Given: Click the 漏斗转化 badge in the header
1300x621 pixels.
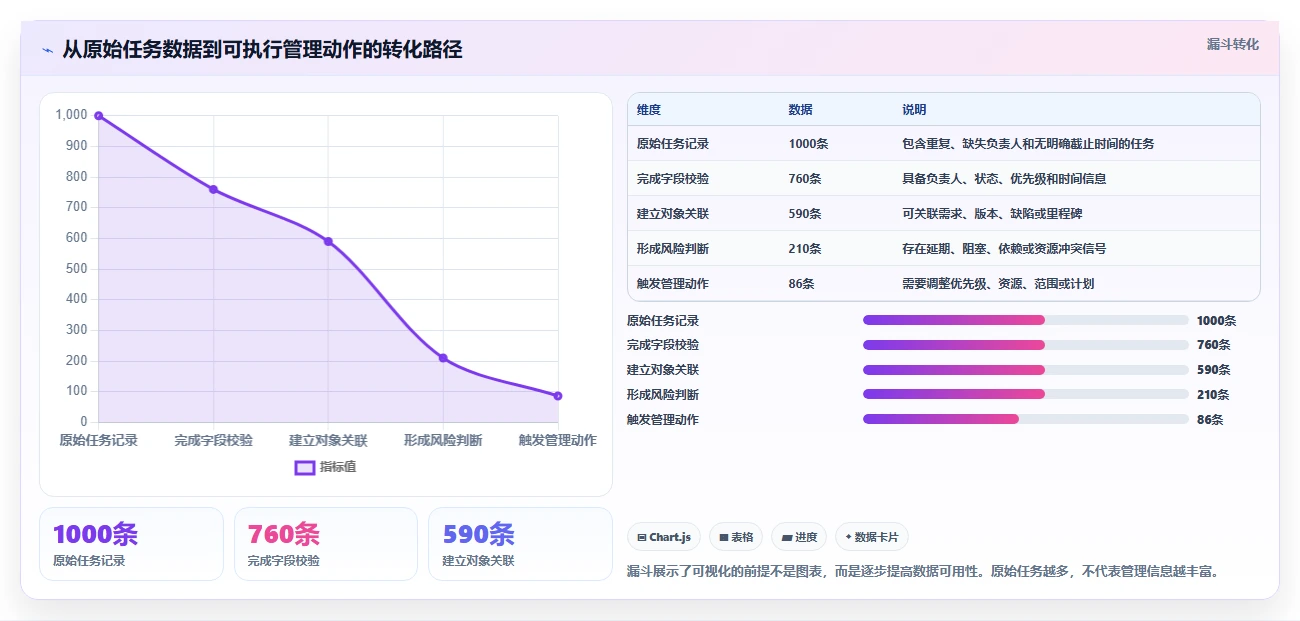Looking at the screenshot, I should point(1232,44).
